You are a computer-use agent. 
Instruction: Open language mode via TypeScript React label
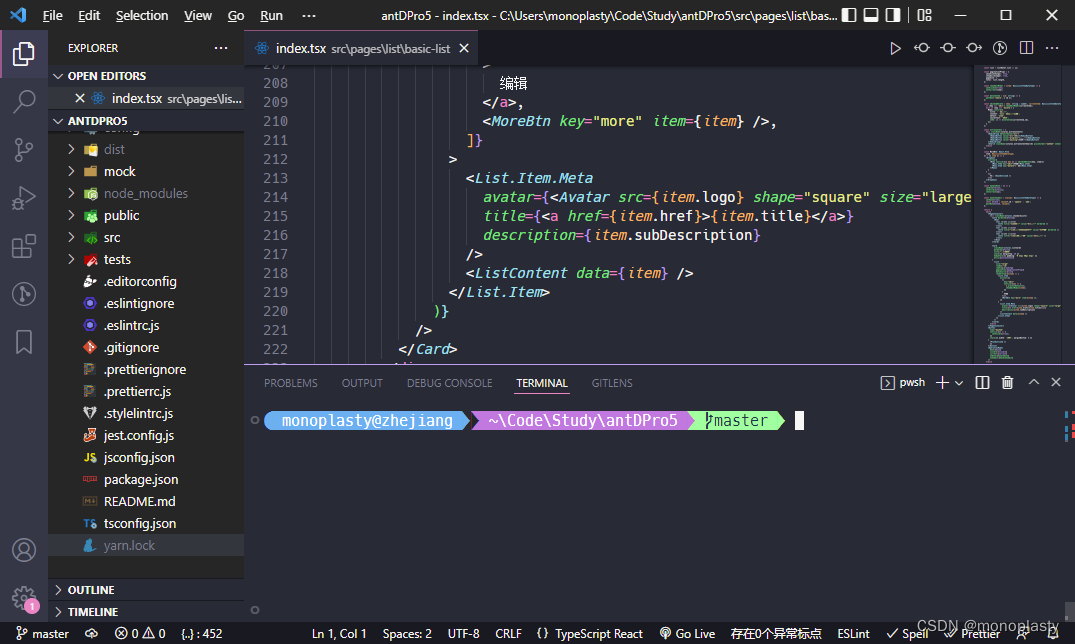coord(597,633)
